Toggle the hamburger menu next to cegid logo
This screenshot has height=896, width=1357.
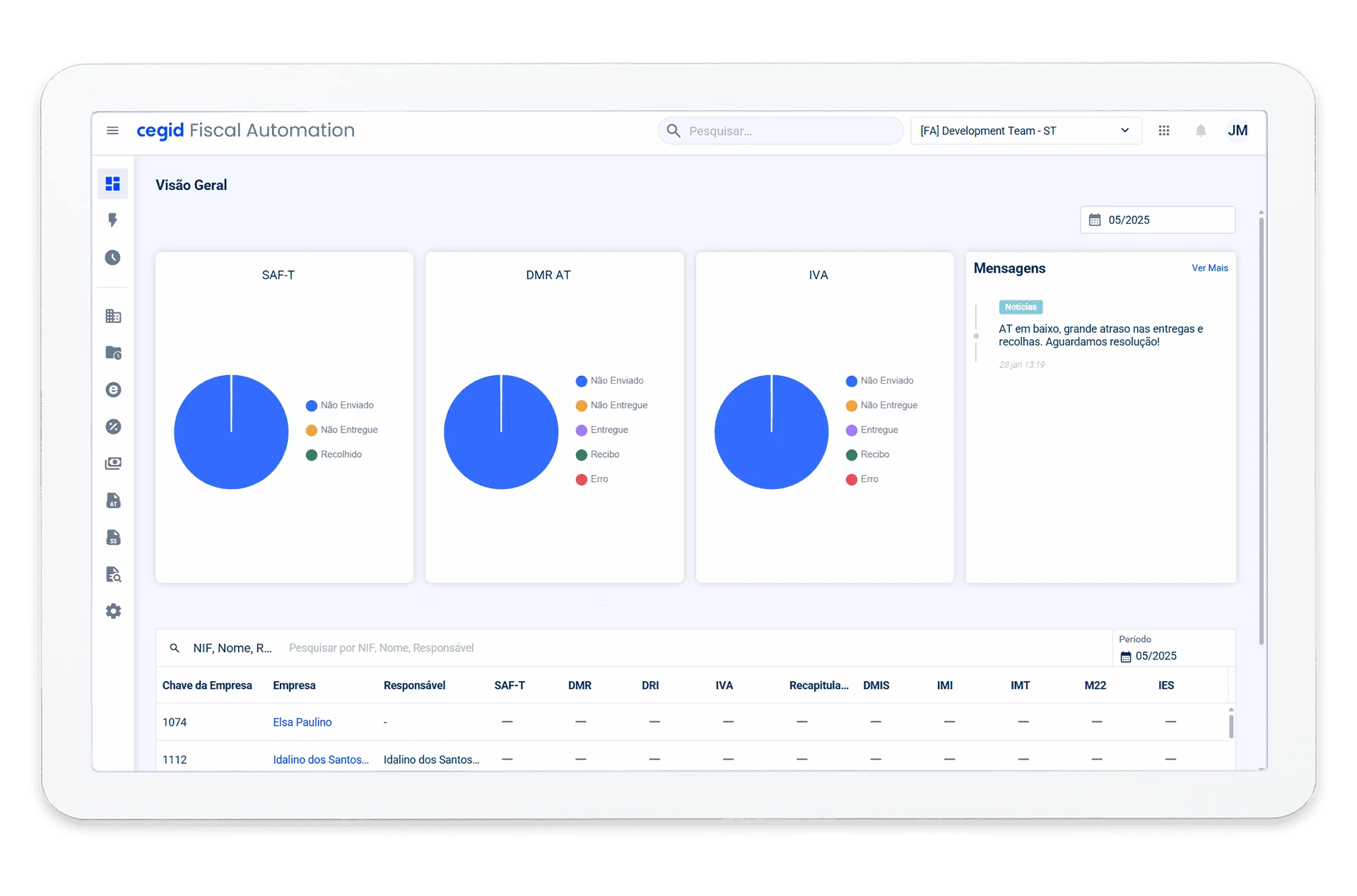coord(112,131)
